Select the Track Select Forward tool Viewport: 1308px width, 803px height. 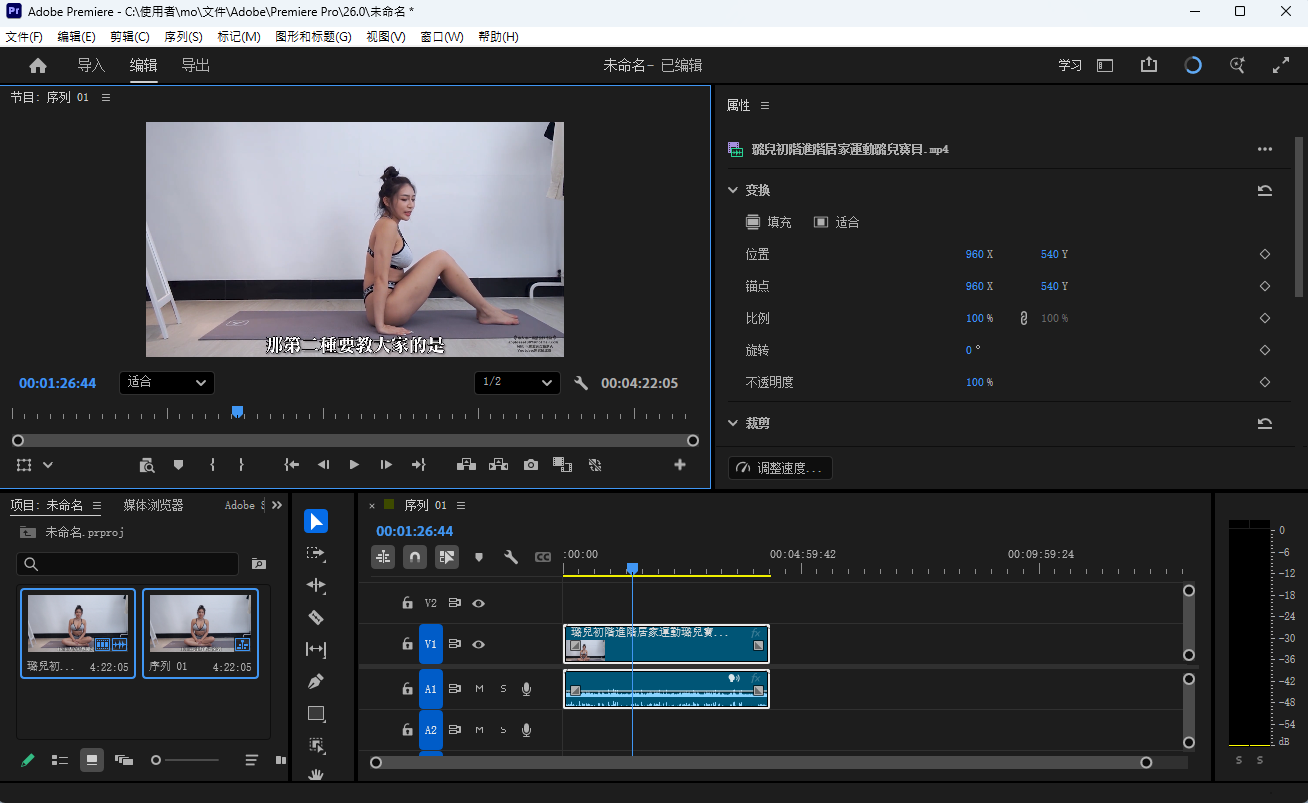(316, 553)
